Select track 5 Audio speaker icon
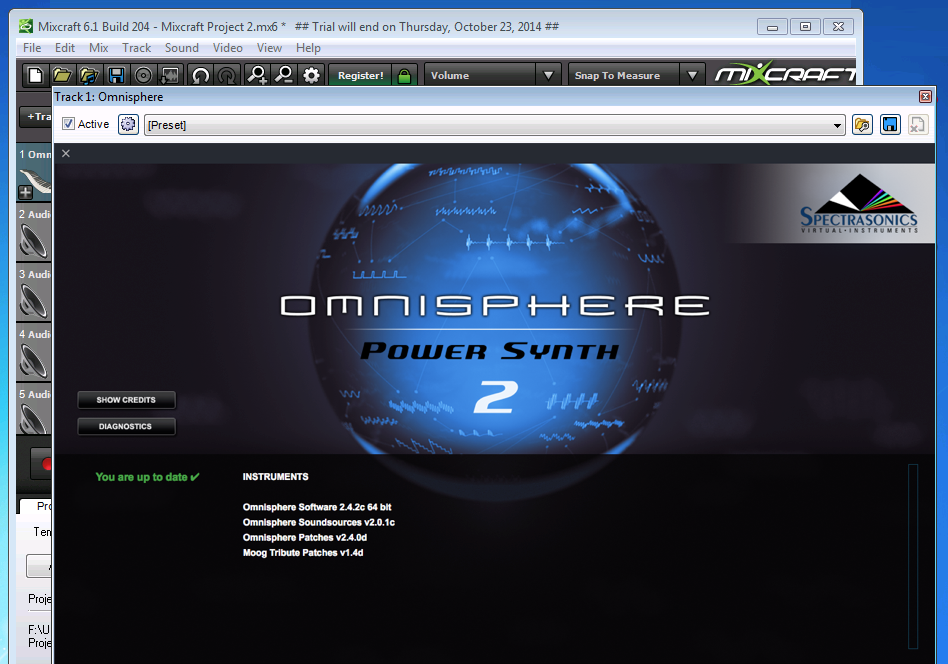Image resolution: width=948 pixels, height=664 pixels. tap(33, 417)
